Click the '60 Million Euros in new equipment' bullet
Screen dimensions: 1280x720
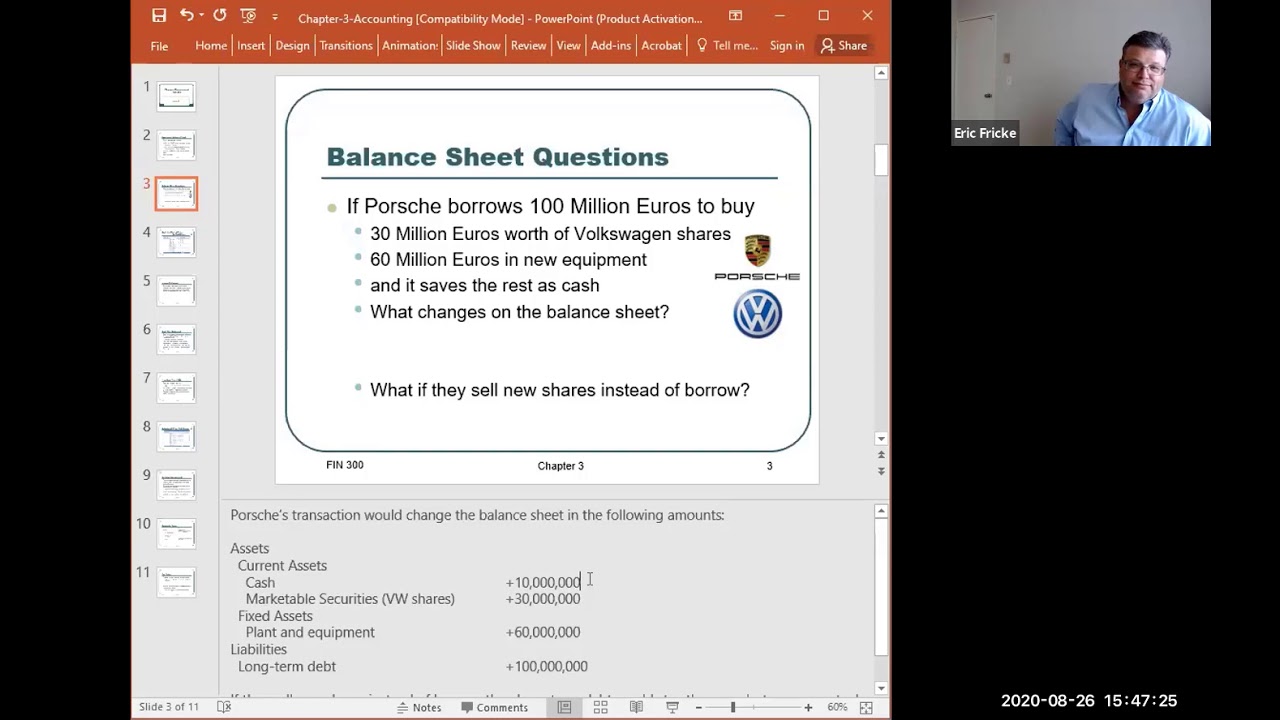508,260
